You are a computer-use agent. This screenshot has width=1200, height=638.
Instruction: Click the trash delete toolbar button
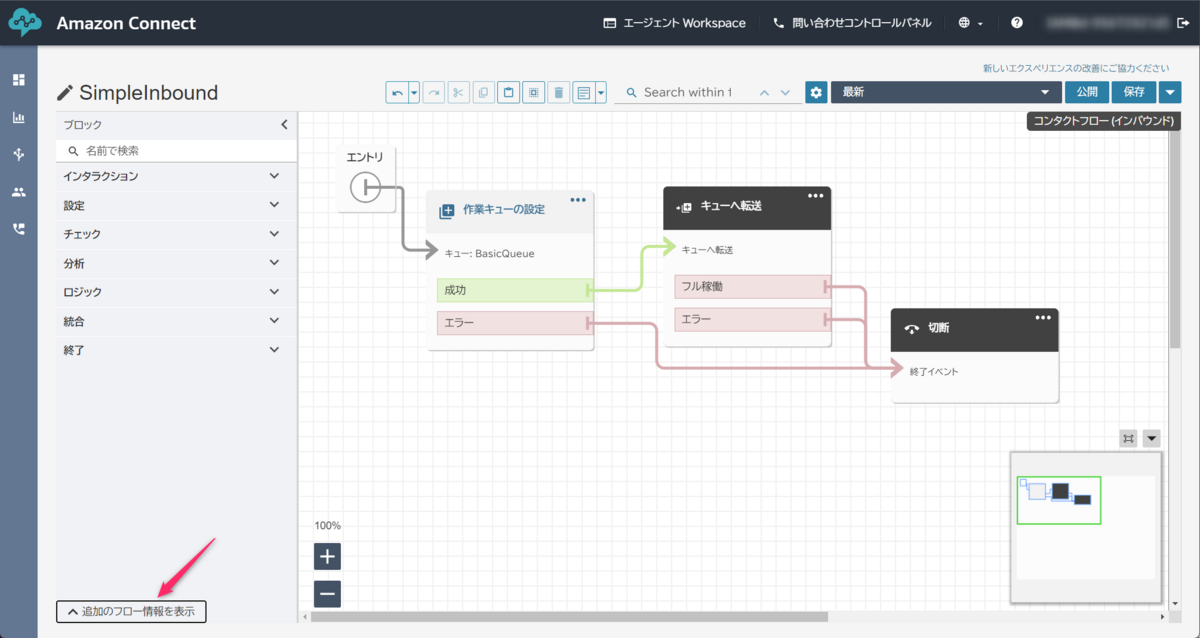(x=558, y=93)
